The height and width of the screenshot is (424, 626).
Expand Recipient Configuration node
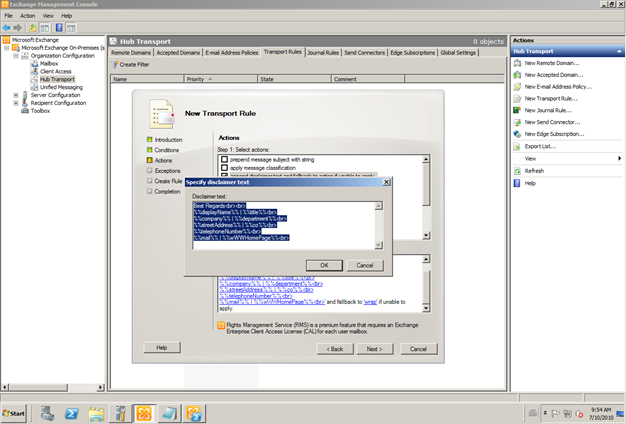coord(16,103)
